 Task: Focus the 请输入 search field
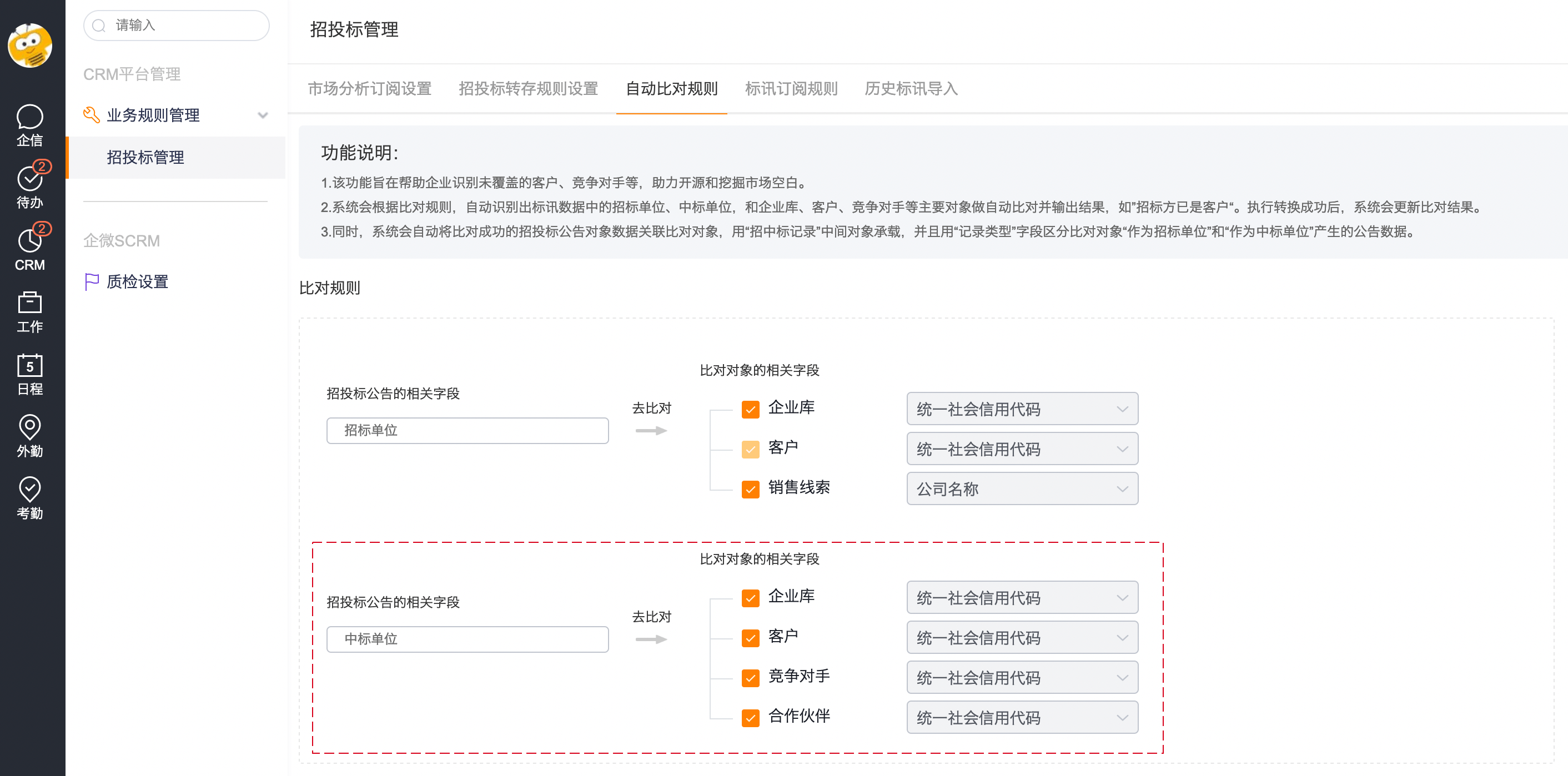[x=176, y=26]
